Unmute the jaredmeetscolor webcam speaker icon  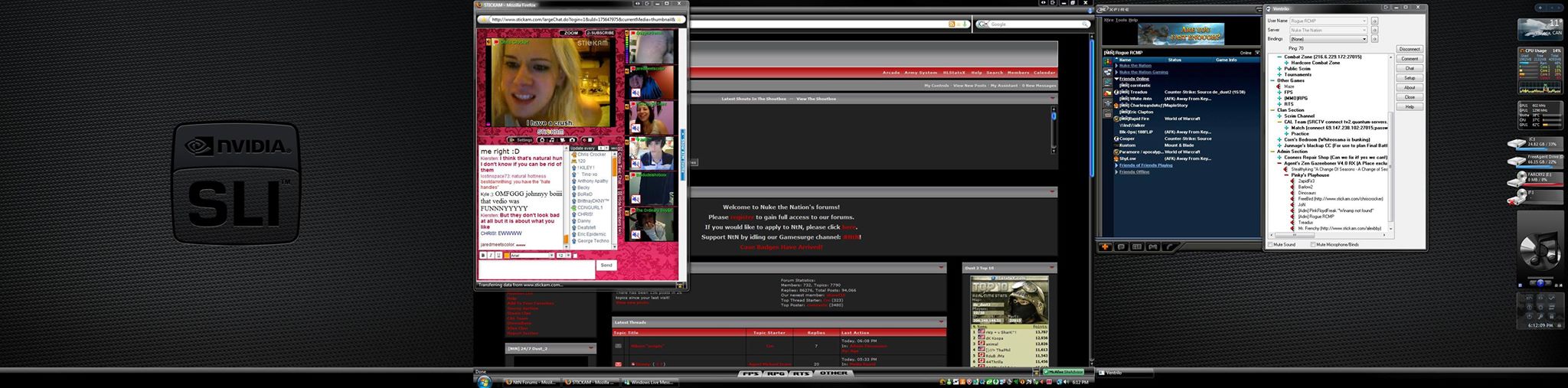[x=635, y=93]
